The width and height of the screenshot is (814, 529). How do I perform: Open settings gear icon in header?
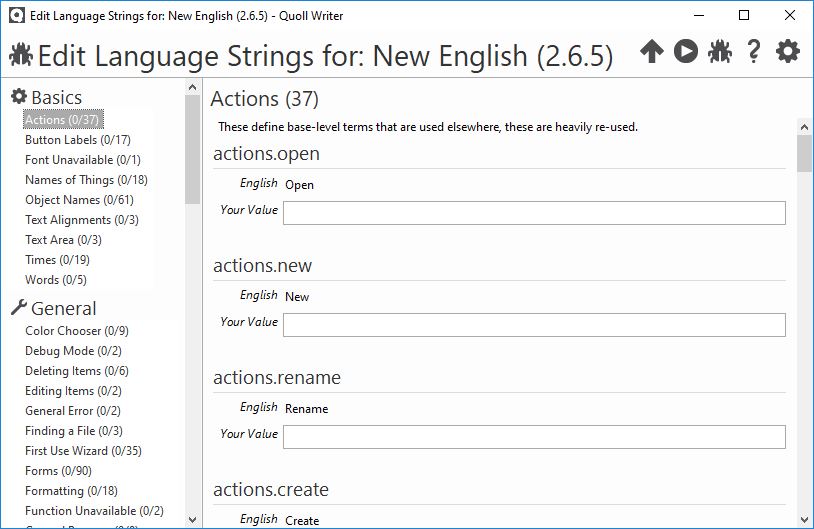point(788,51)
